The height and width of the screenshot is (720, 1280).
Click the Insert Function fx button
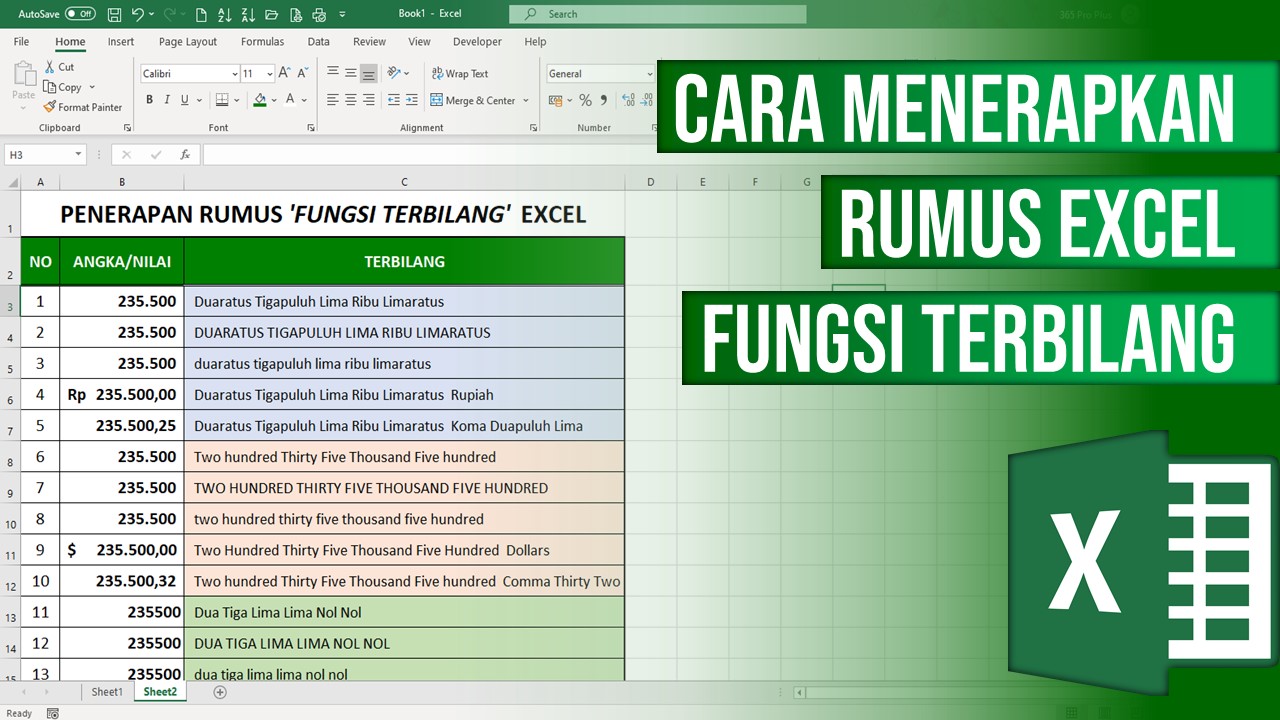pos(185,154)
